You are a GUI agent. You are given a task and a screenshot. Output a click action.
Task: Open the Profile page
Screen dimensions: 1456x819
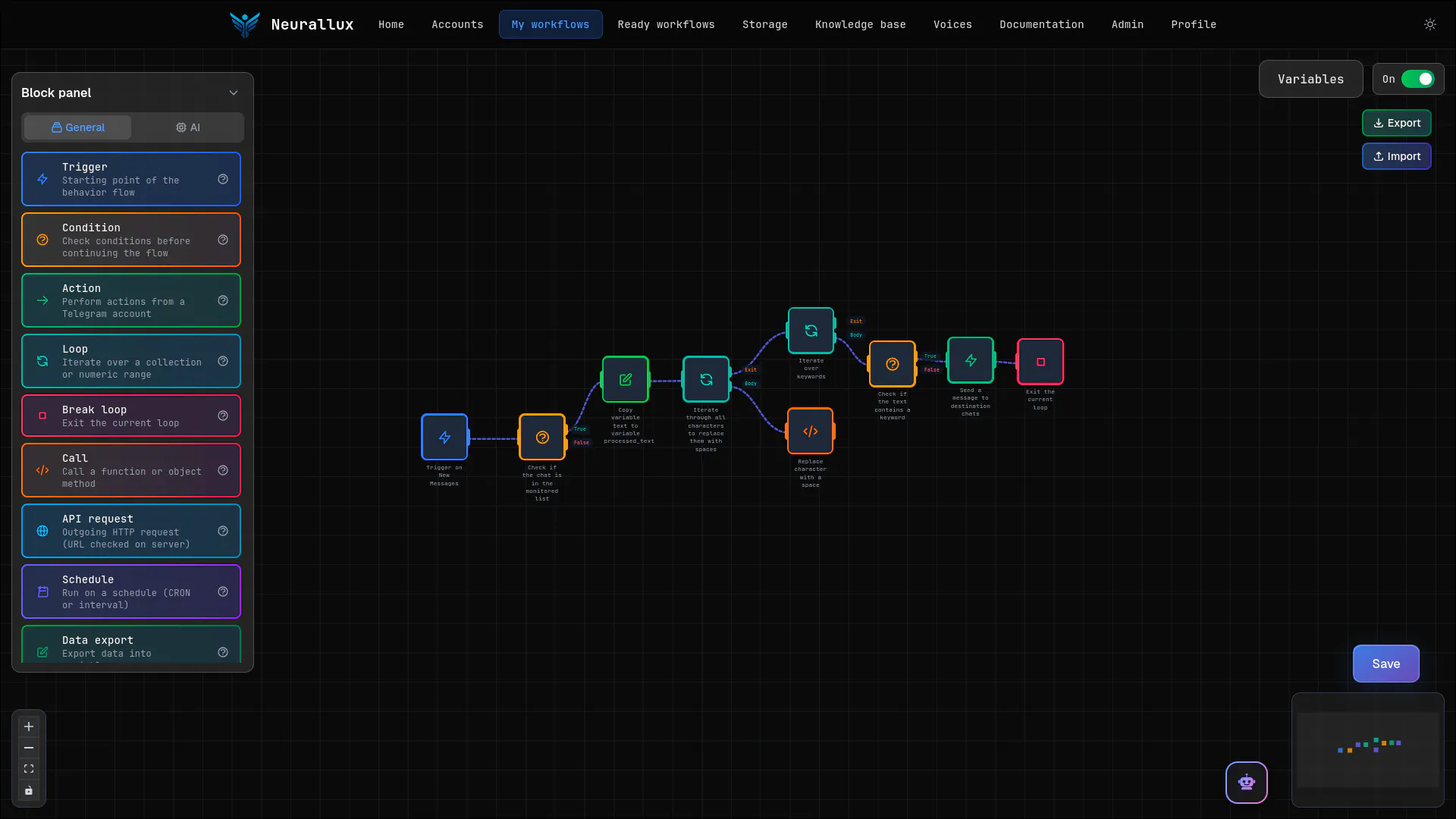coord(1194,24)
